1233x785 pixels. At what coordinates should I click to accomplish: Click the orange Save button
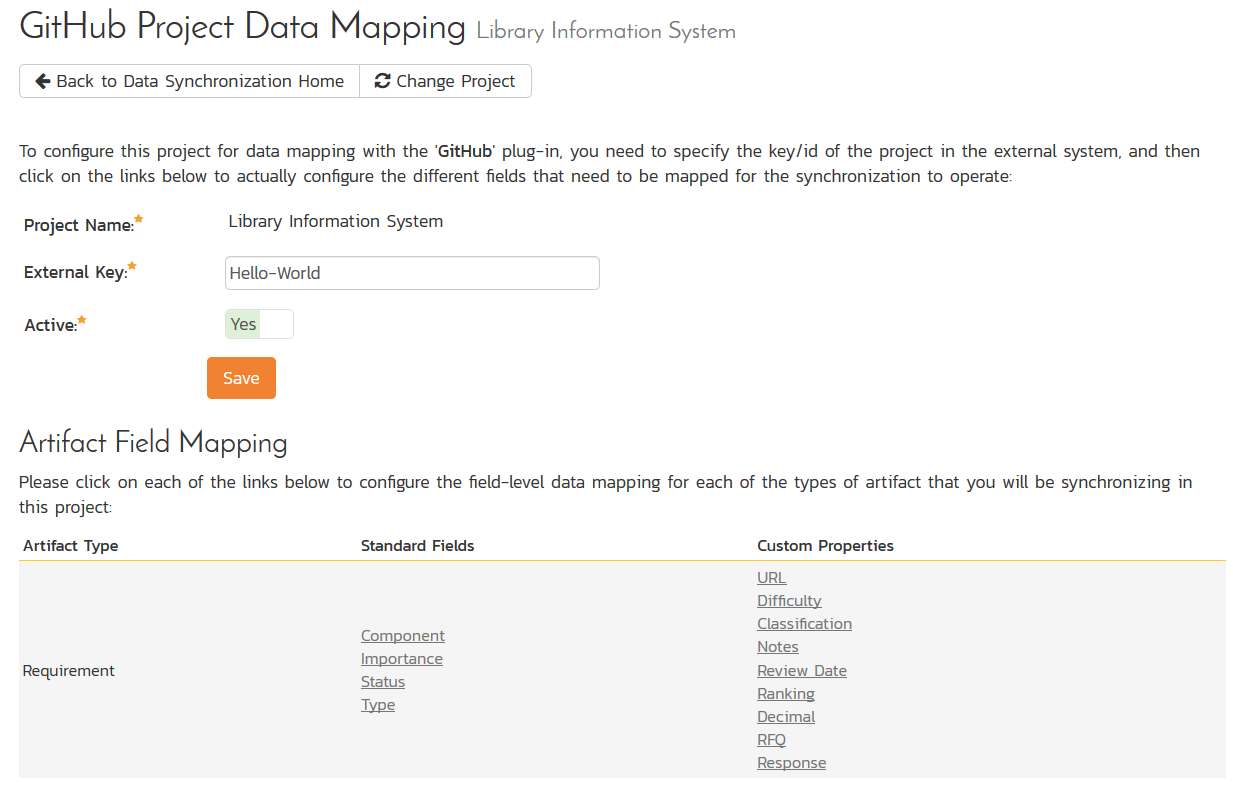click(x=241, y=378)
